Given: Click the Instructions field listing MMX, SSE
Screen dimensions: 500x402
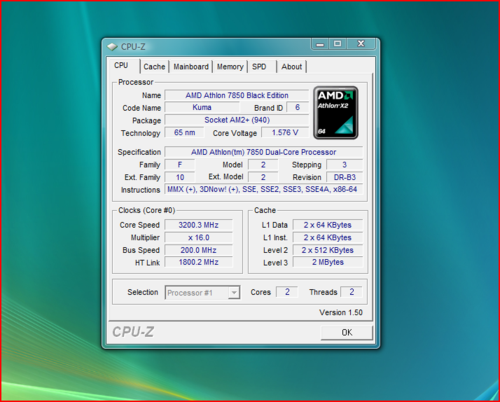Looking at the screenshot, I should click(264, 190).
